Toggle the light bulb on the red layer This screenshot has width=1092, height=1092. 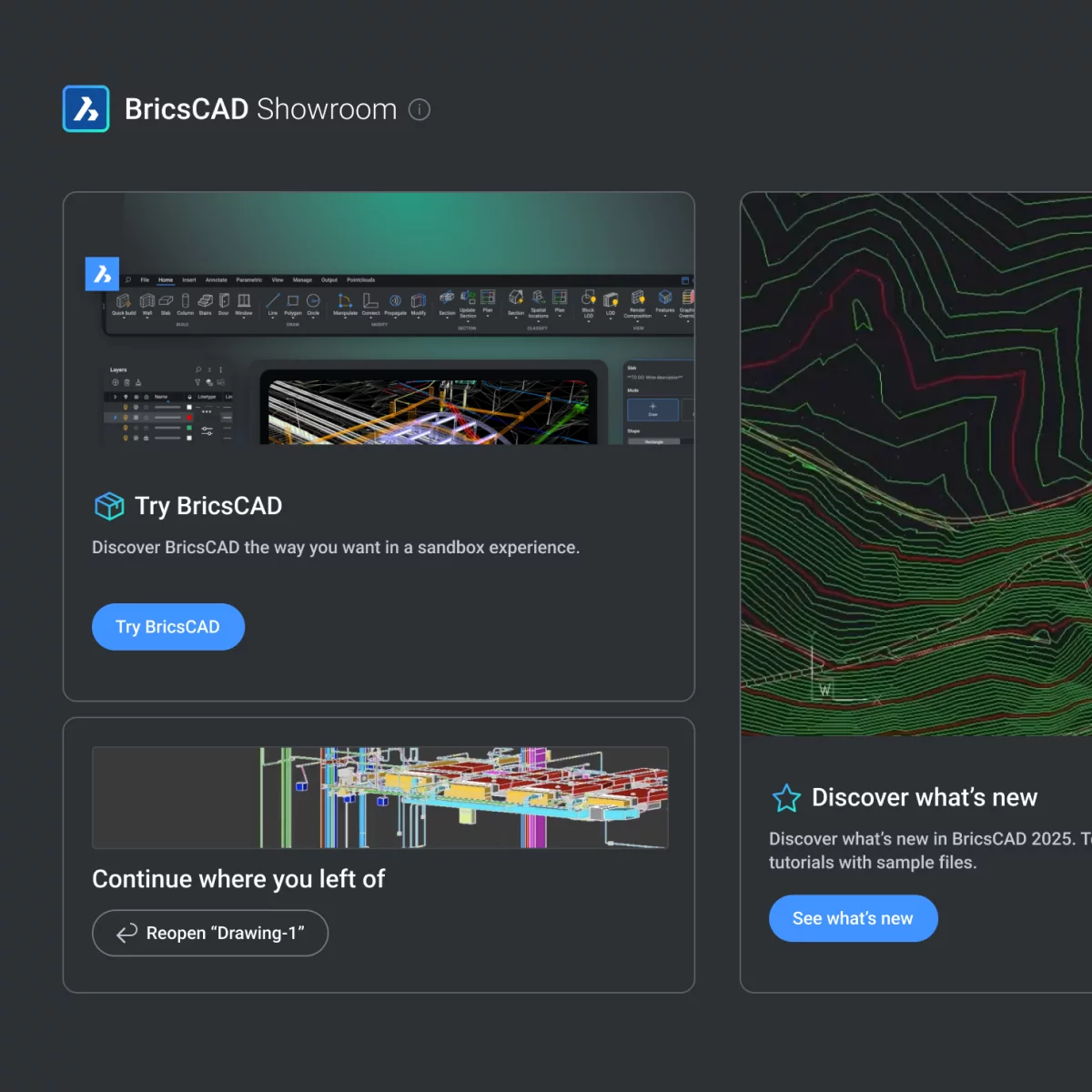coord(126,418)
